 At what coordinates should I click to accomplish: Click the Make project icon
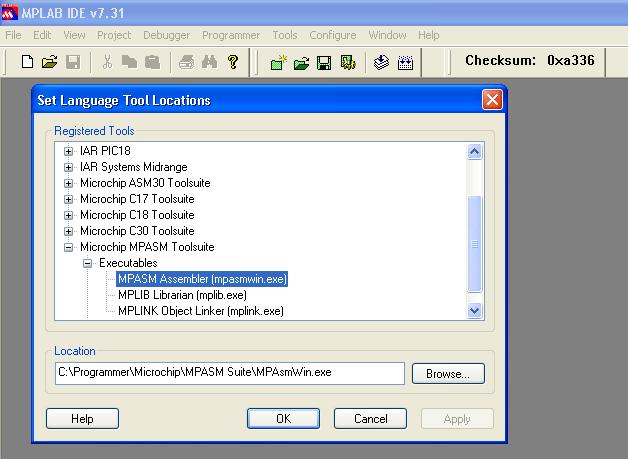tap(381, 62)
